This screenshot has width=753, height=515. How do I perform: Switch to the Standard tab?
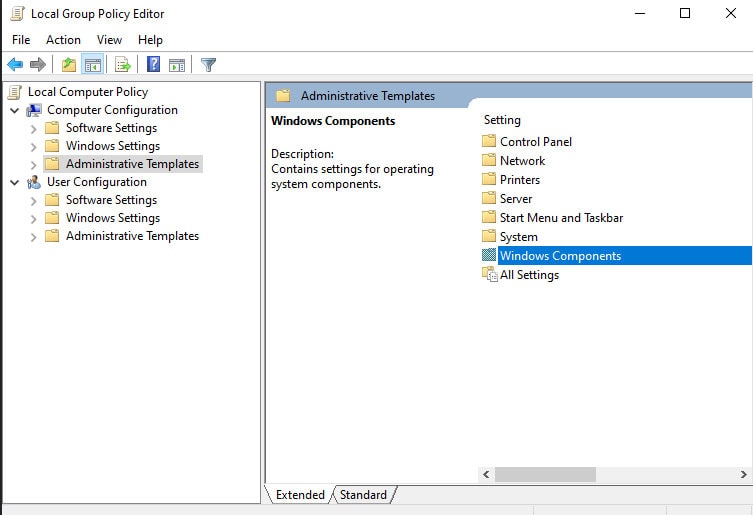tap(363, 495)
